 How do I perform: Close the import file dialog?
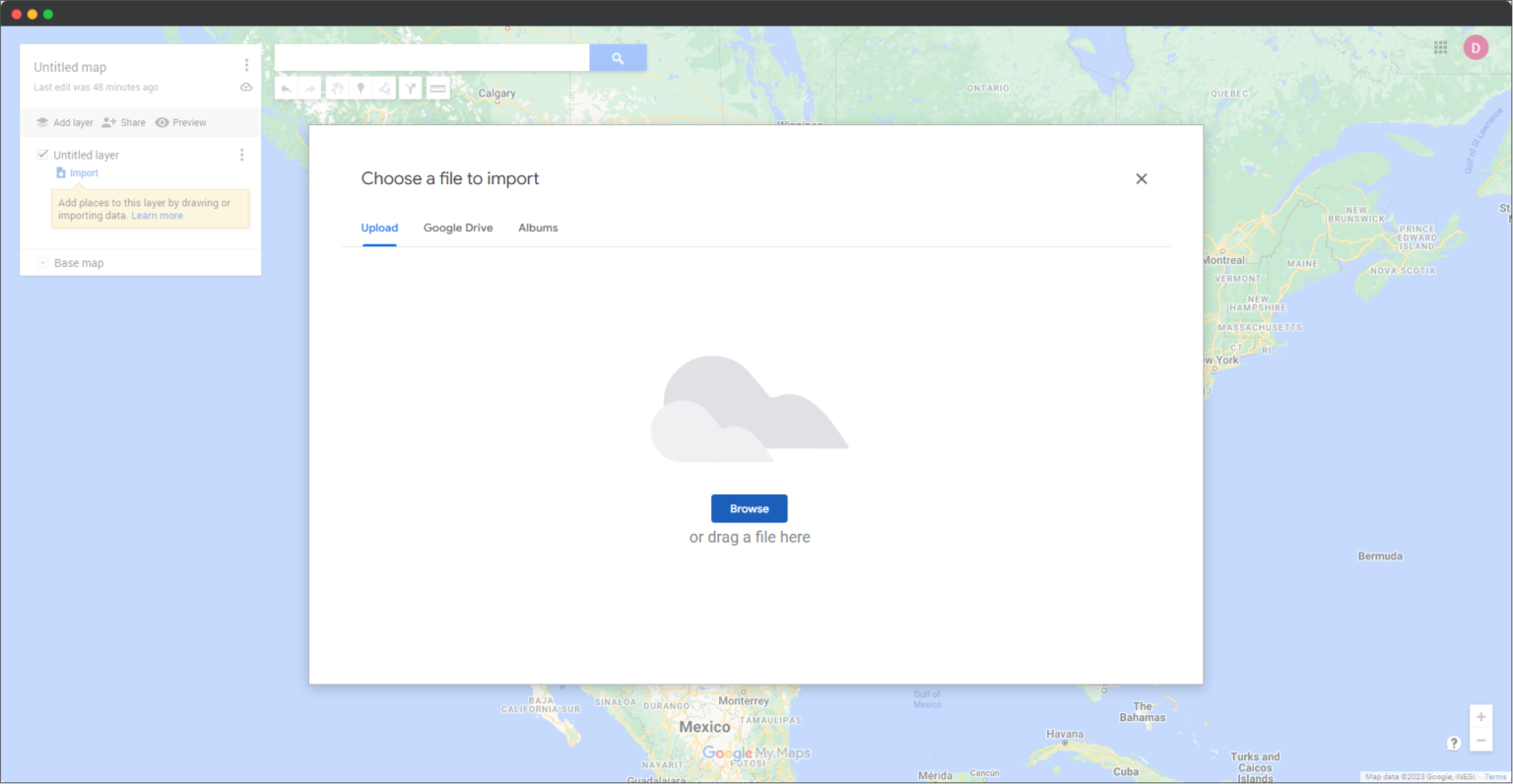click(1141, 178)
